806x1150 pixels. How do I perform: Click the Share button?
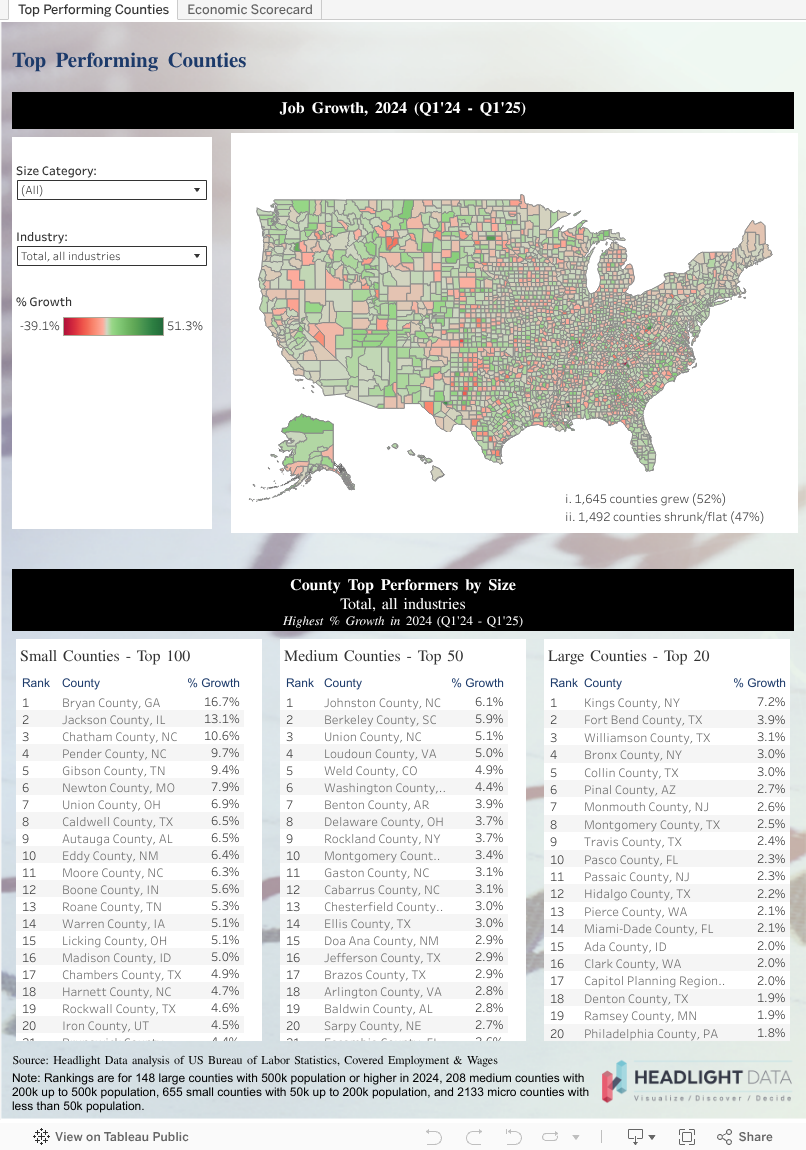(x=744, y=1137)
